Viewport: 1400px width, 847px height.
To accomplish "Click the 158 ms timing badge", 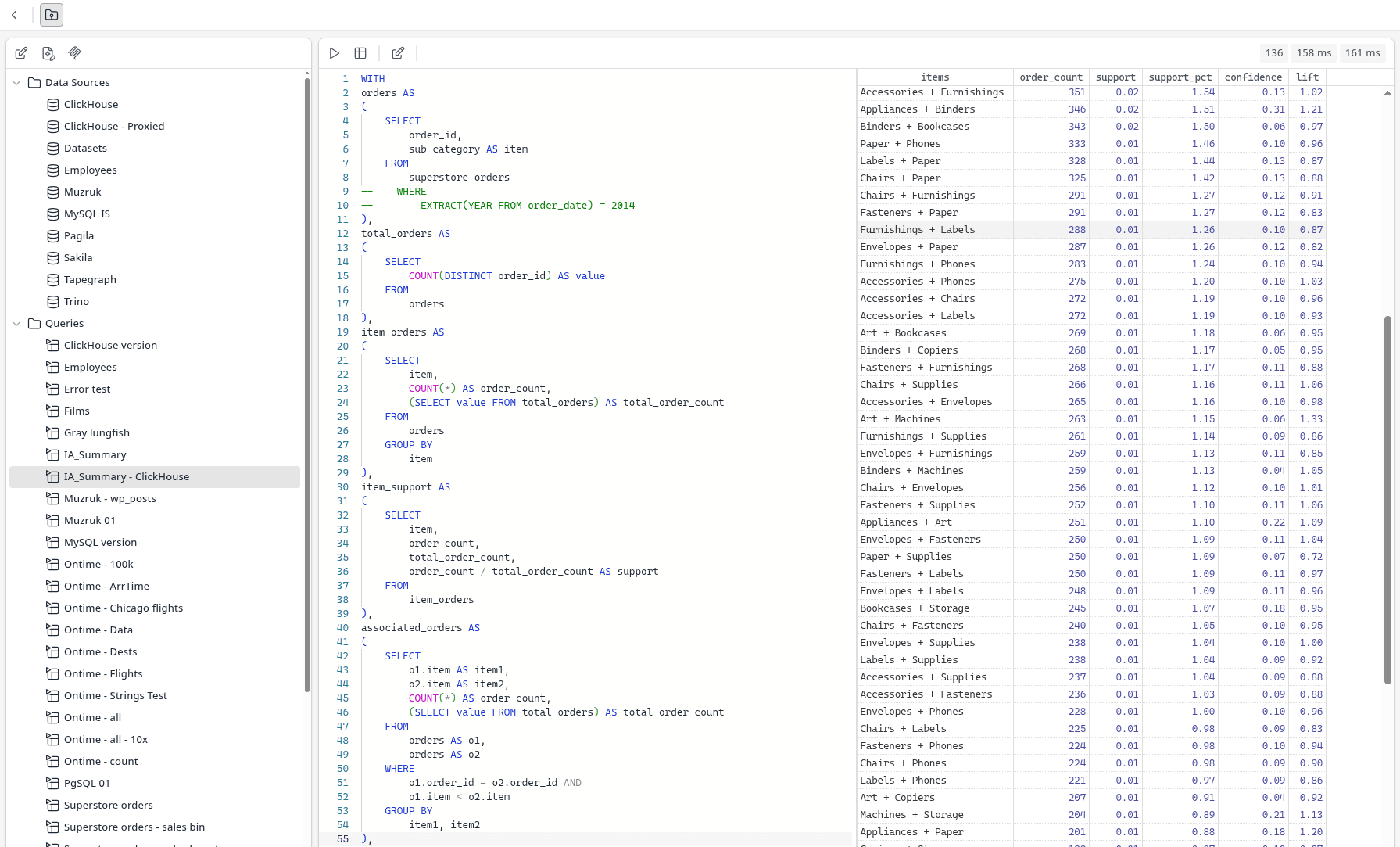I will click(1313, 52).
